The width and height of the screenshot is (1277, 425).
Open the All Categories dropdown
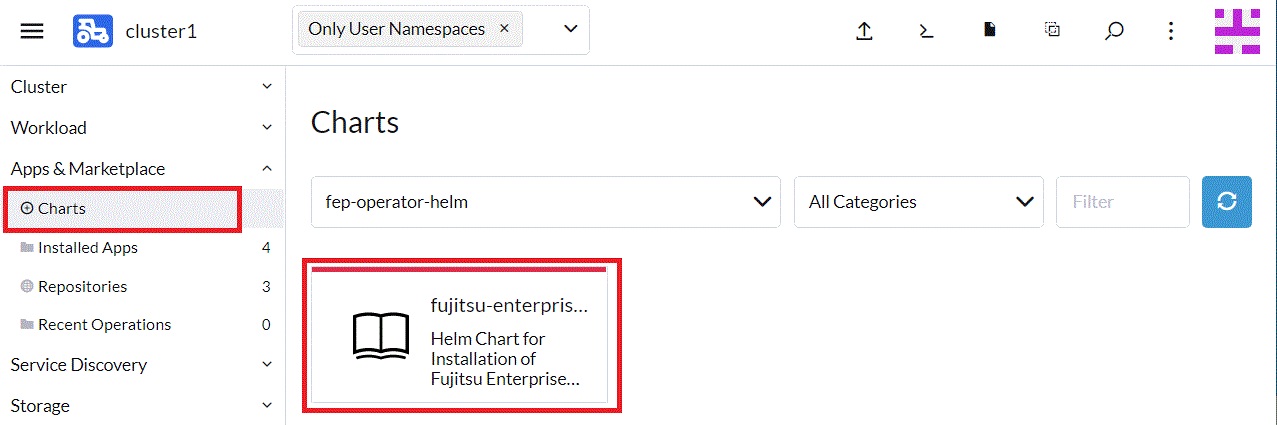click(918, 202)
